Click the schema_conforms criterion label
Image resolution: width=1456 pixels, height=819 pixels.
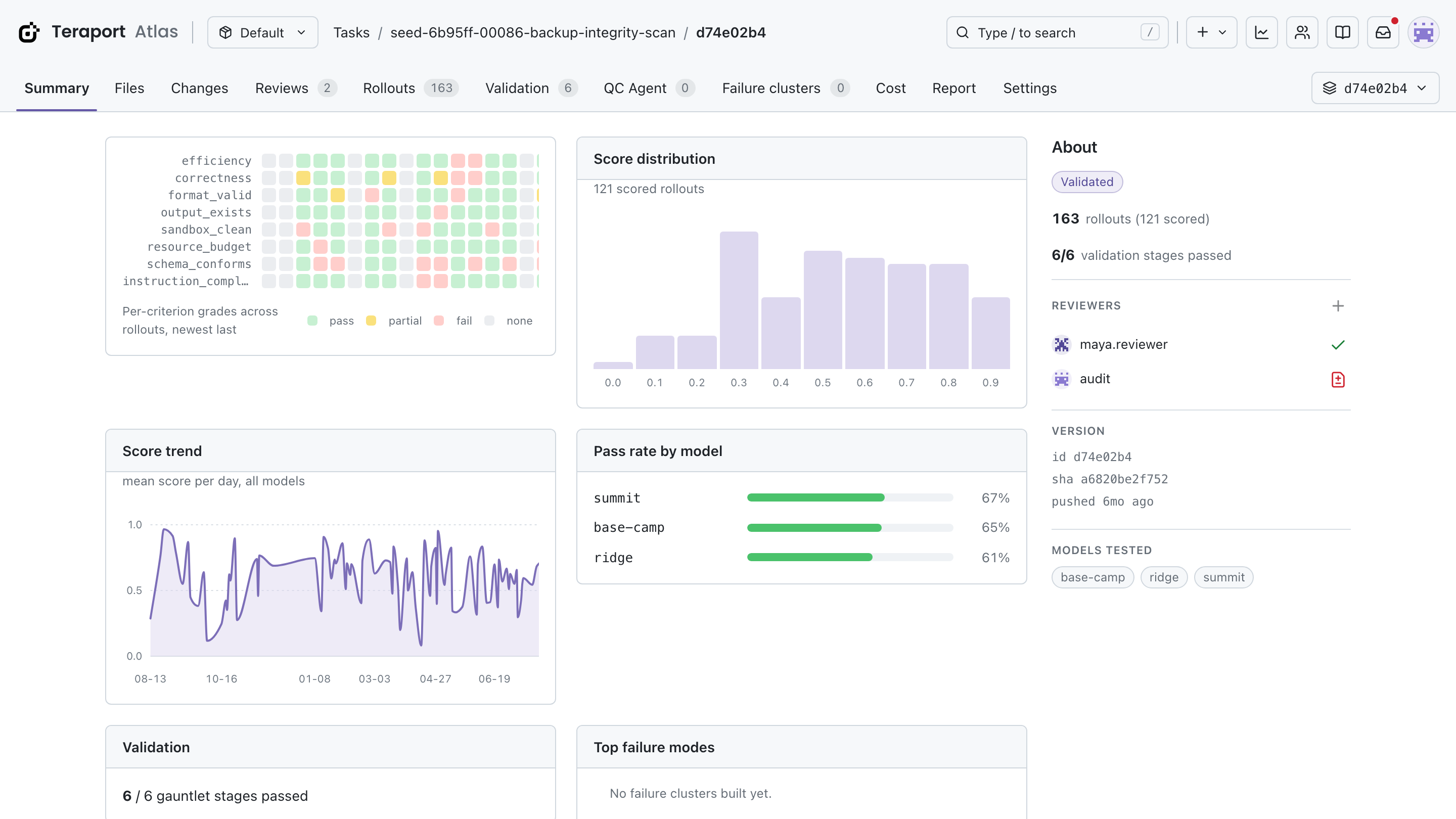199,263
